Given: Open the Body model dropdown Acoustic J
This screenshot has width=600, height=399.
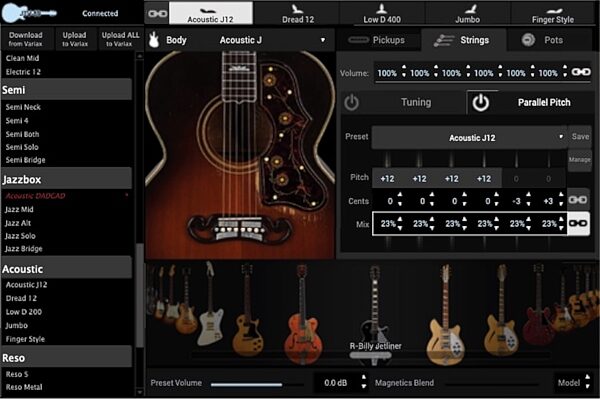Looking at the screenshot, I should pos(272,40).
